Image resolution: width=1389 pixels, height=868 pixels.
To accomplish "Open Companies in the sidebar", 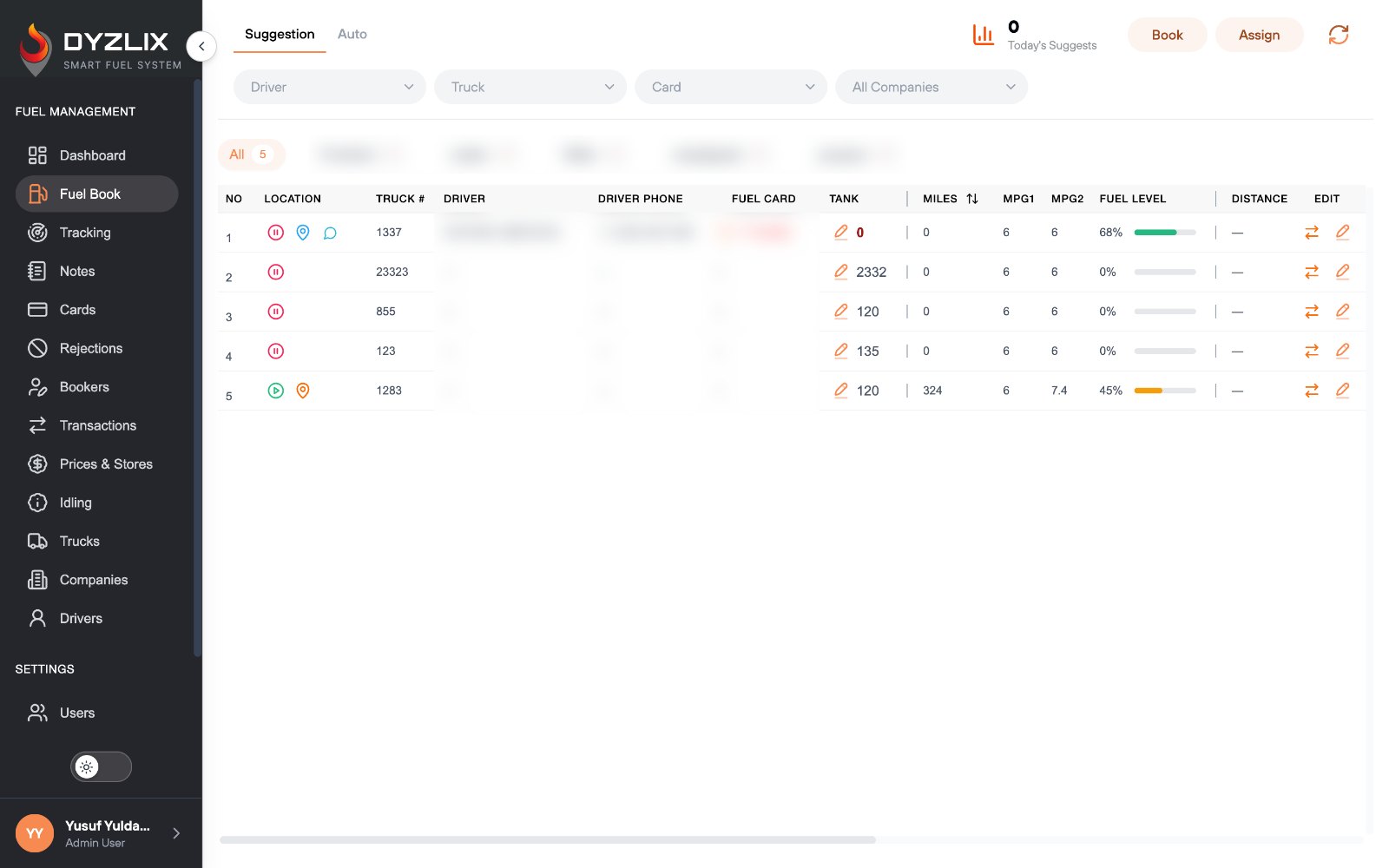I will point(96,580).
